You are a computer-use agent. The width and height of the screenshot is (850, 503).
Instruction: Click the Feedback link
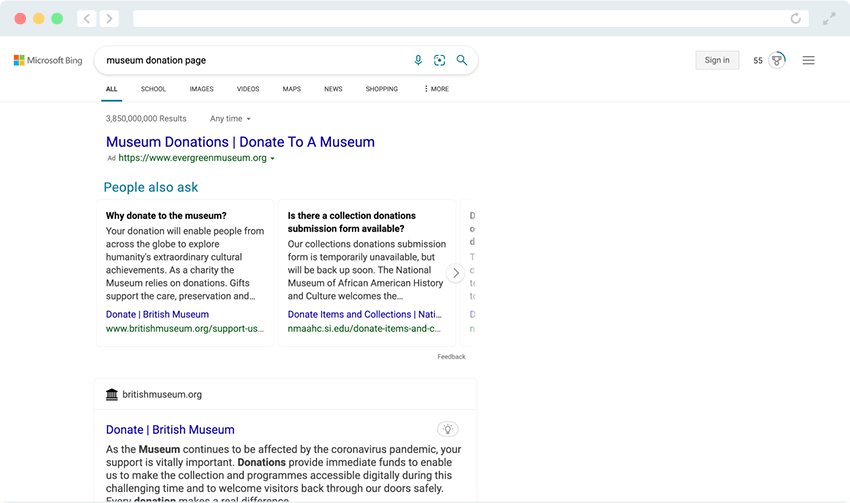point(452,357)
